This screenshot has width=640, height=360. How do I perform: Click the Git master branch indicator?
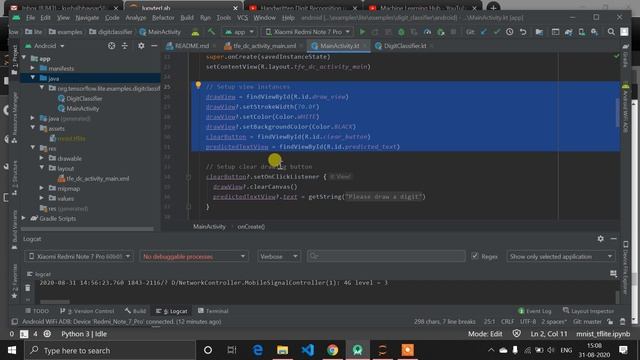click(587, 322)
